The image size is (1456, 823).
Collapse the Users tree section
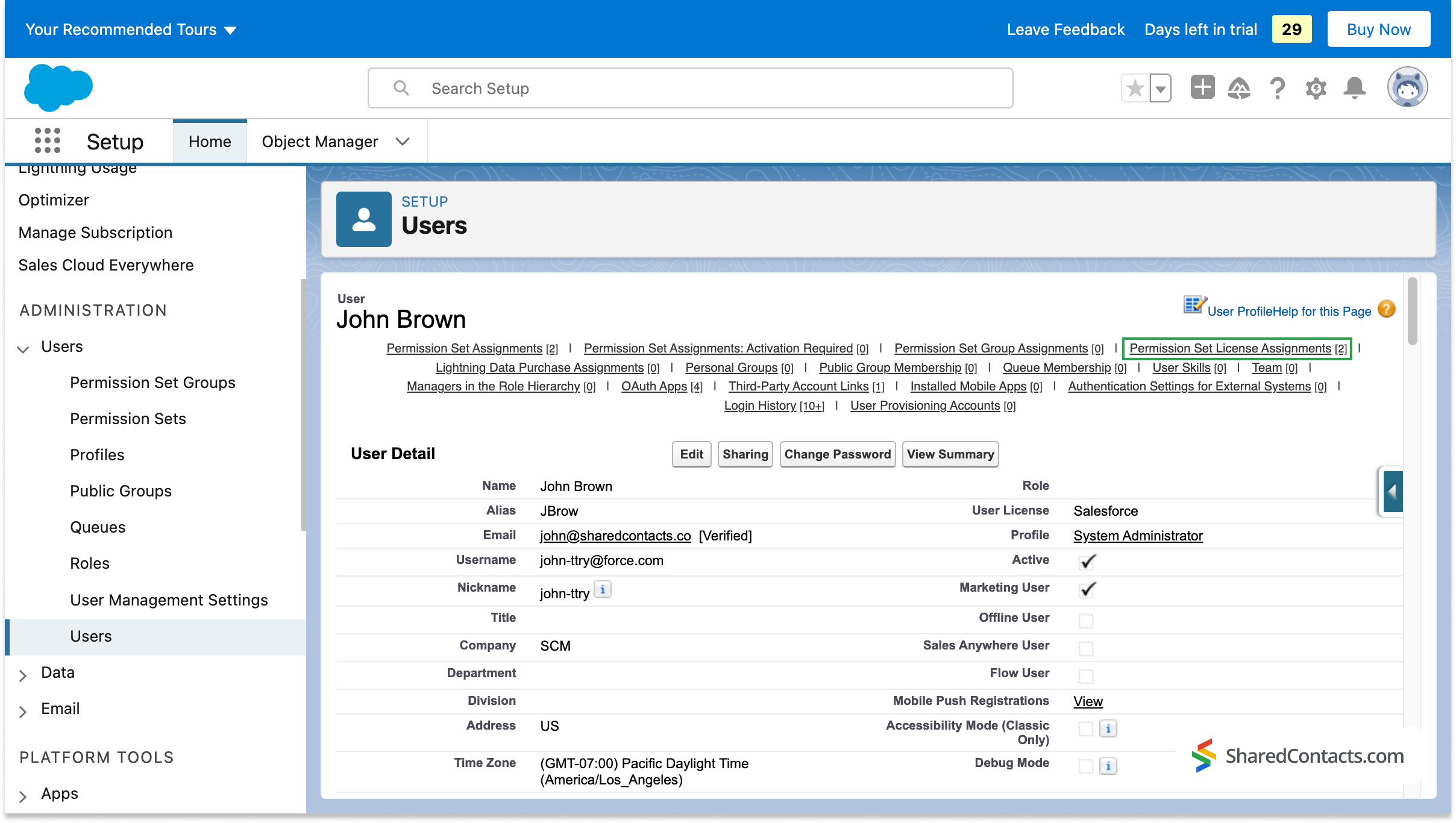pos(23,349)
